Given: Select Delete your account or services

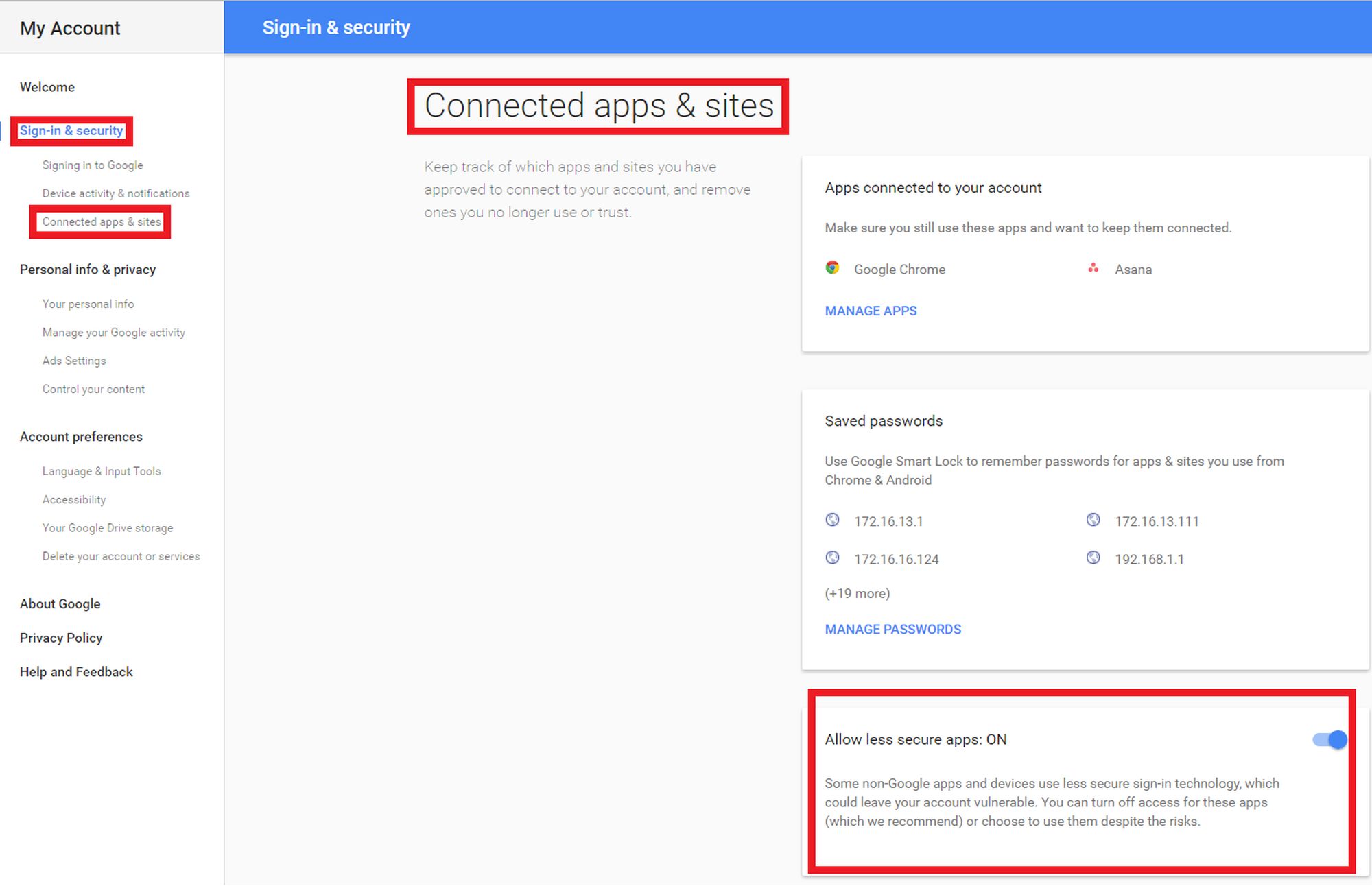Looking at the screenshot, I should (x=121, y=556).
